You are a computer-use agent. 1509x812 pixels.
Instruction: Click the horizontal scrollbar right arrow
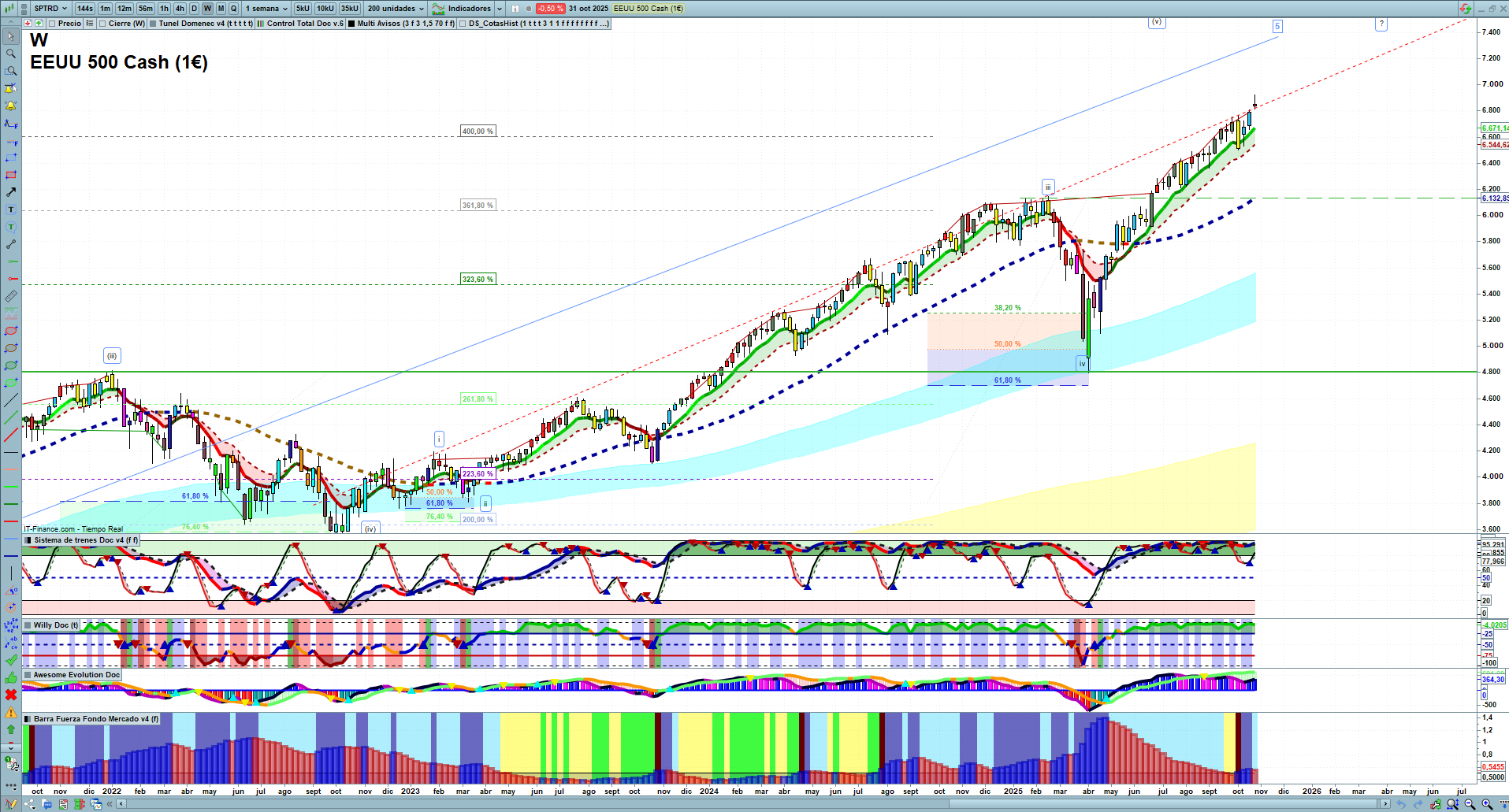[x=1386, y=804]
